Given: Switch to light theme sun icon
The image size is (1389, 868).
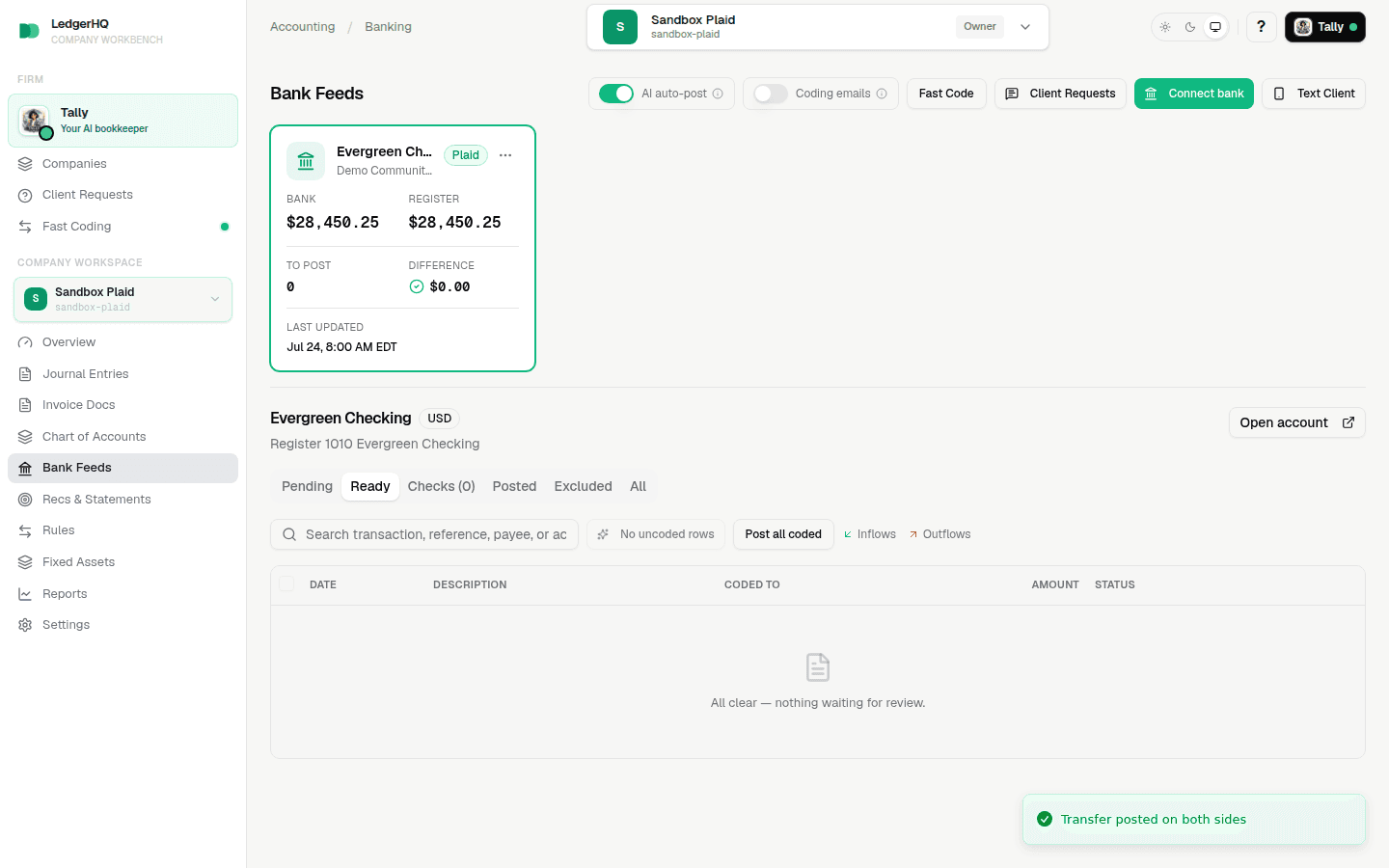Looking at the screenshot, I should (x=1165, y=27).
